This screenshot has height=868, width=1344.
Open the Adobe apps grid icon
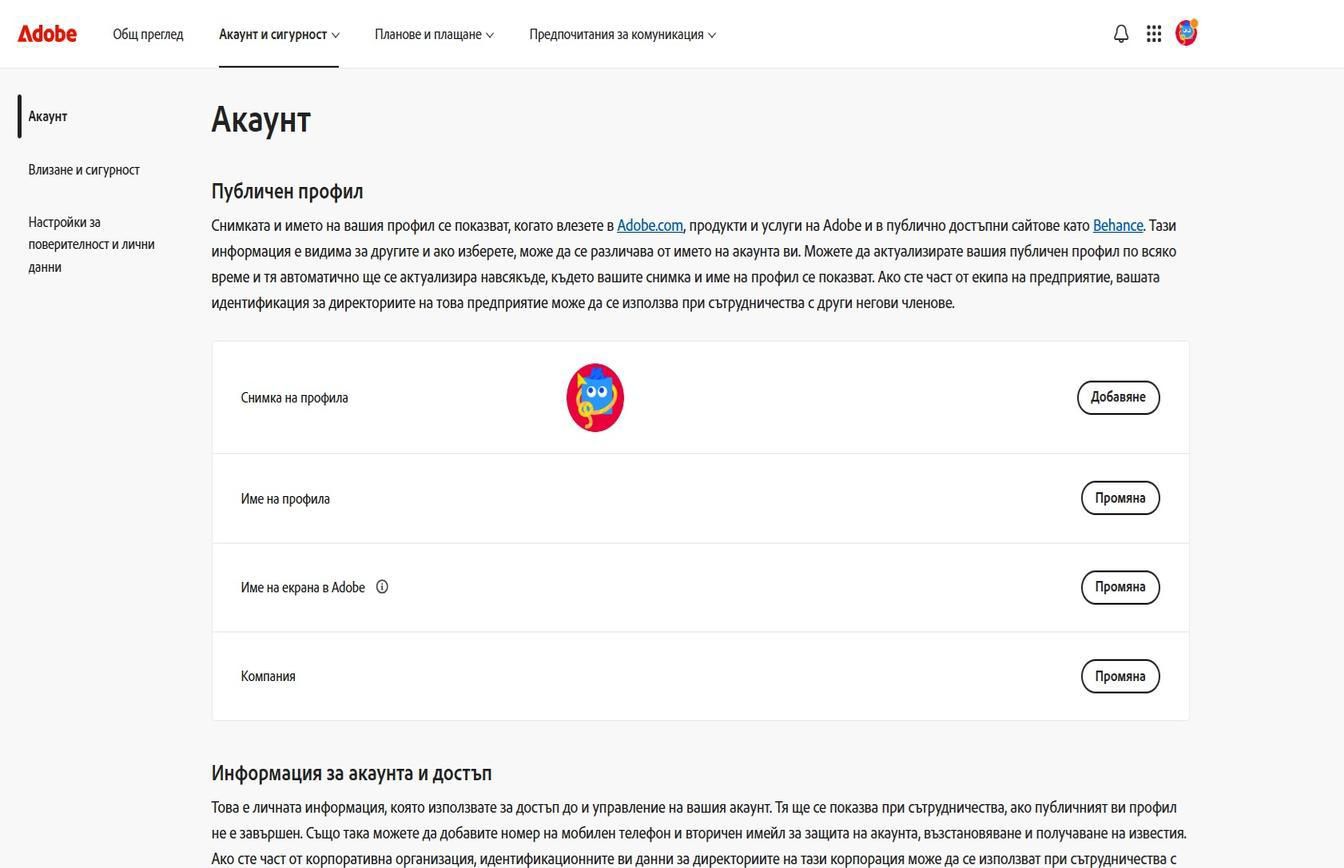click(1153, 33)
